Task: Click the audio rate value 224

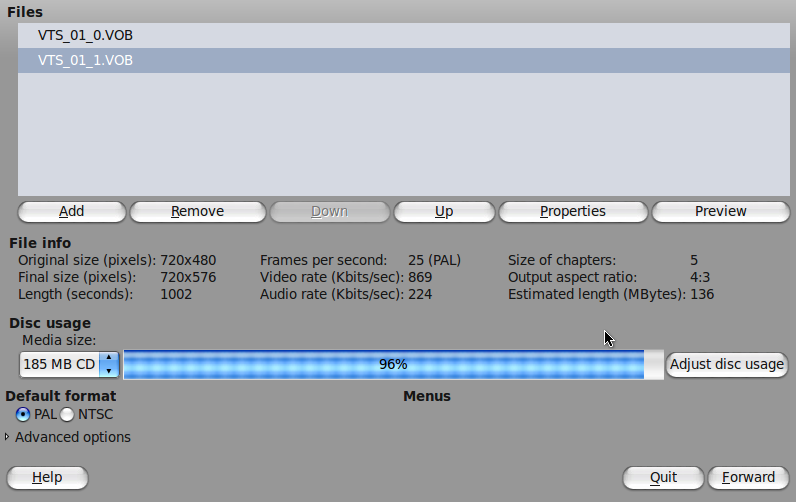Action: 420,294
